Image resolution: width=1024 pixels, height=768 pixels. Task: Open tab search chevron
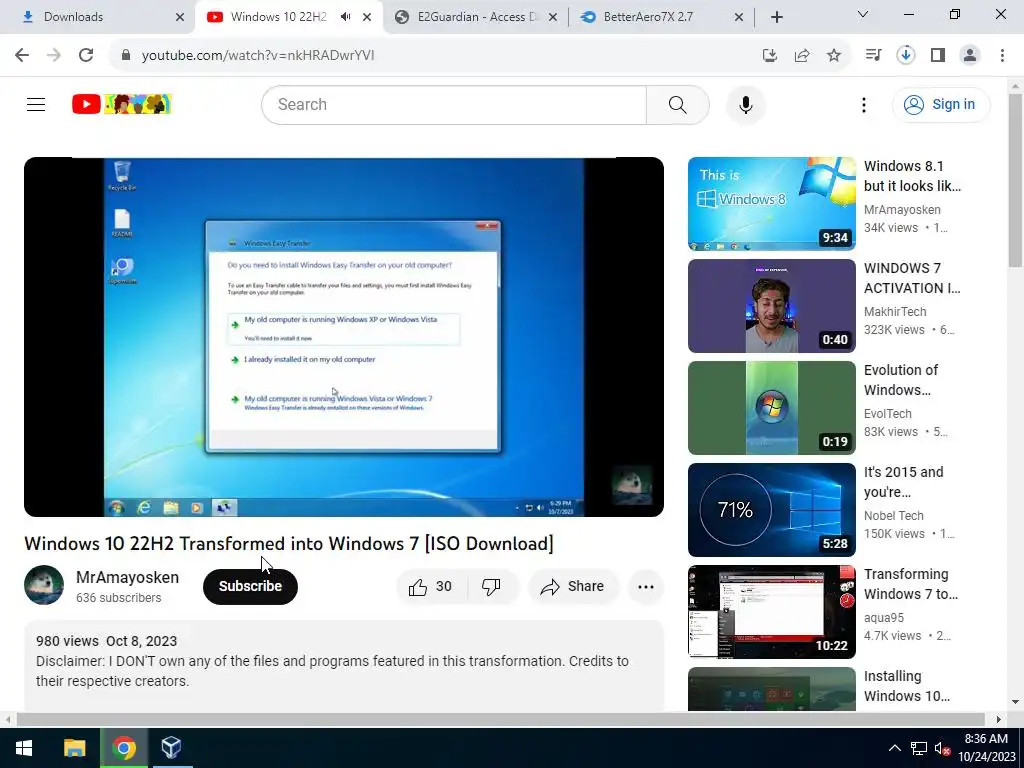tap(863, 14)
